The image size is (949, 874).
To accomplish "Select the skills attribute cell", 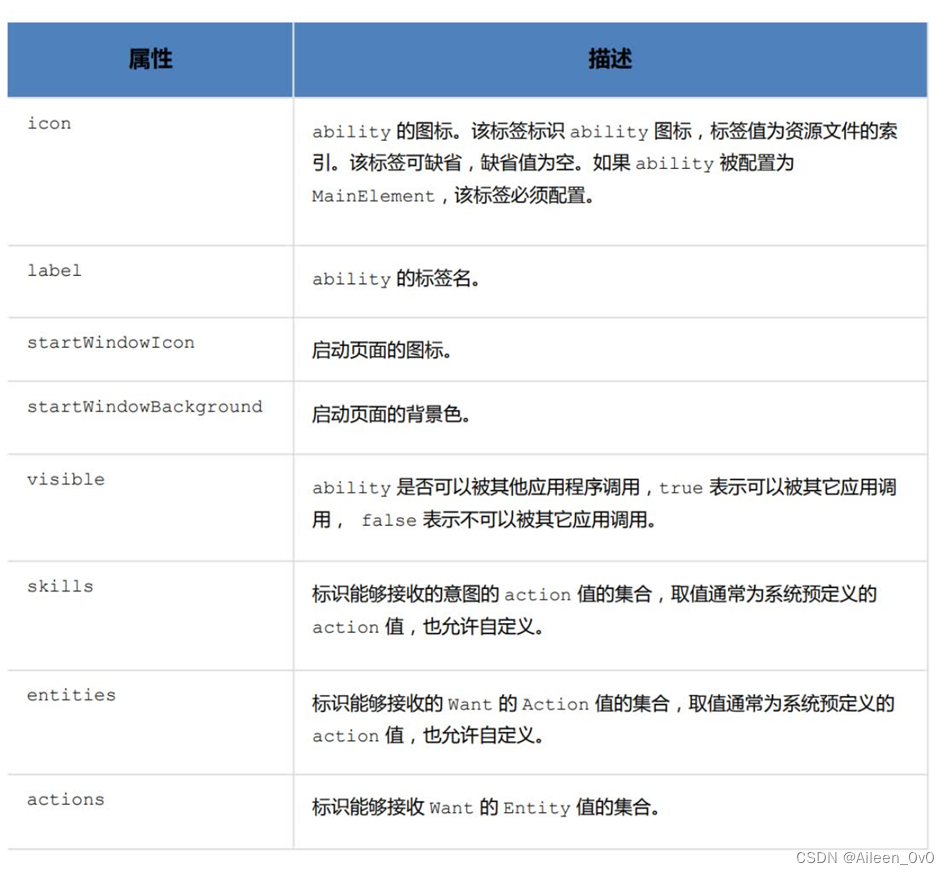I will coord(150,616).
